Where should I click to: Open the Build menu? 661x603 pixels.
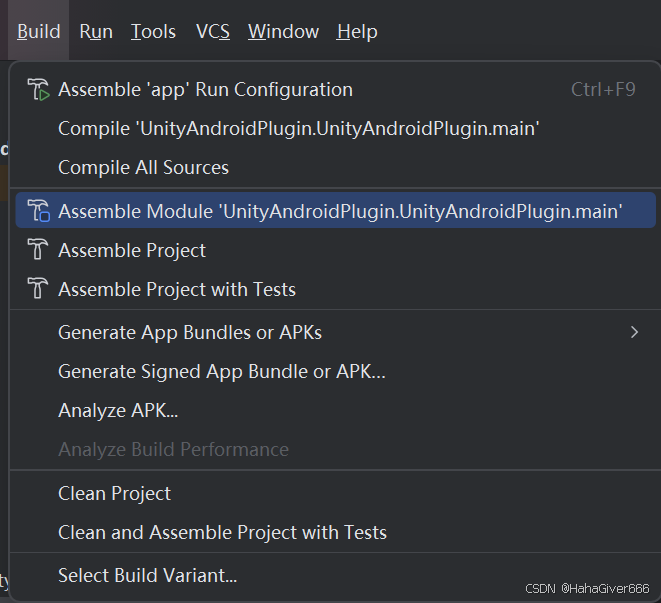coord(39,32)
